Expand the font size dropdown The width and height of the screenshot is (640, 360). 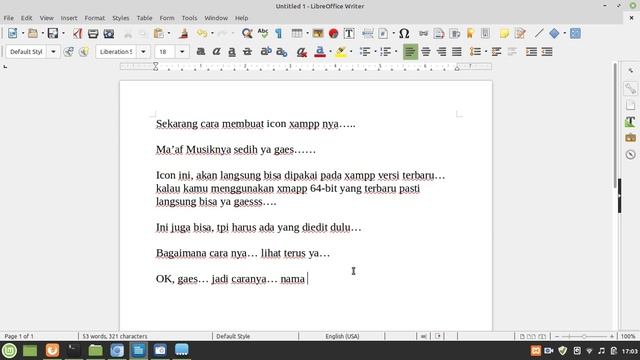pyautogui.click(x=182, y=52)
